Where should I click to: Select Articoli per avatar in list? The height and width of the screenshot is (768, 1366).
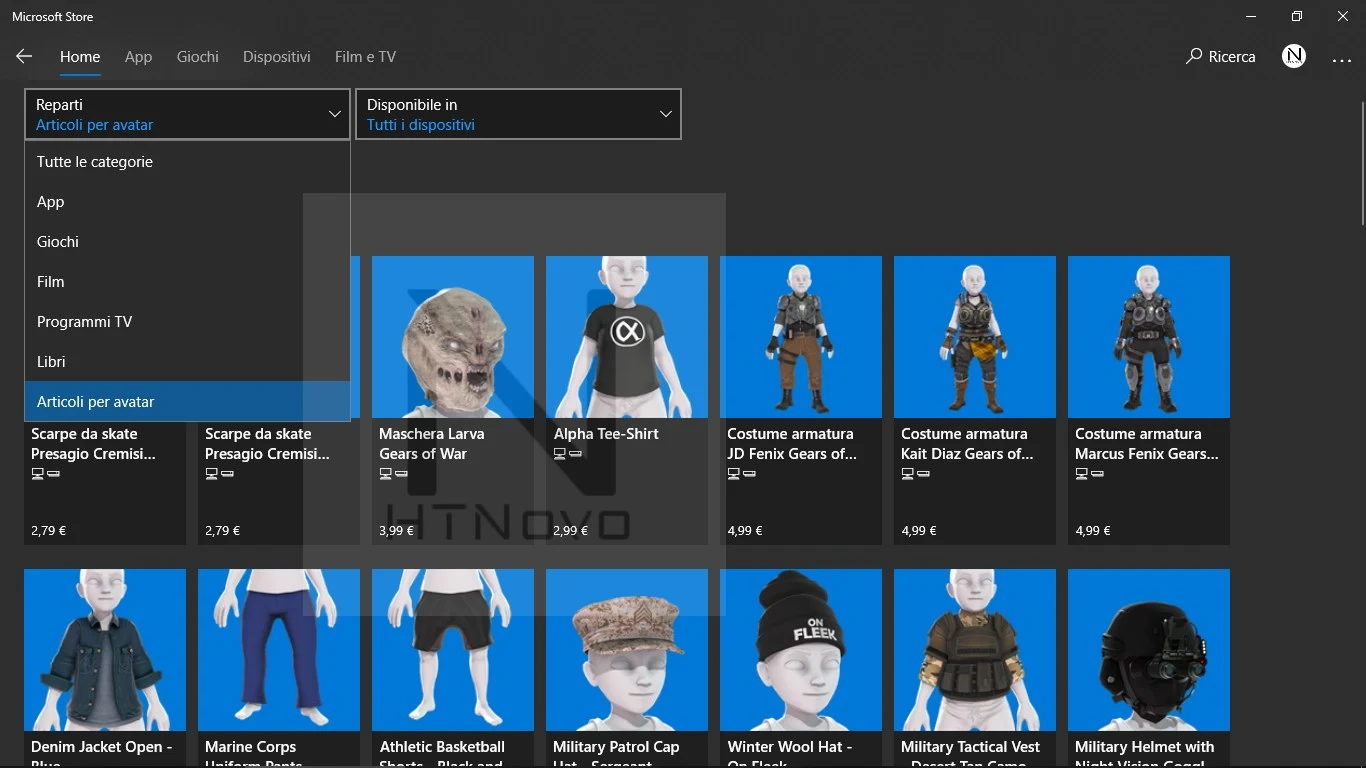click(187, 402)
